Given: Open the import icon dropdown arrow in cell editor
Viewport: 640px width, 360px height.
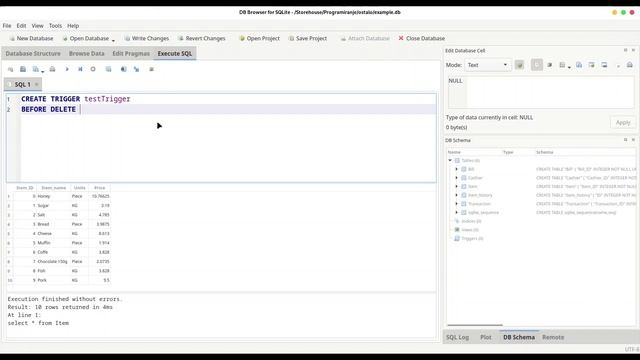Looking at the screenshot, I should tap(569, 67).
